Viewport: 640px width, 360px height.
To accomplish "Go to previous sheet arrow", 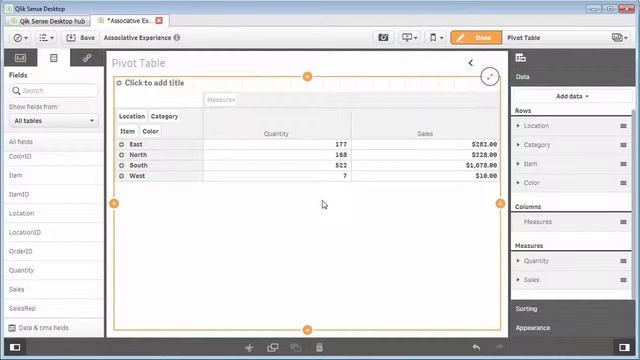I will click(x=471, y=63).
